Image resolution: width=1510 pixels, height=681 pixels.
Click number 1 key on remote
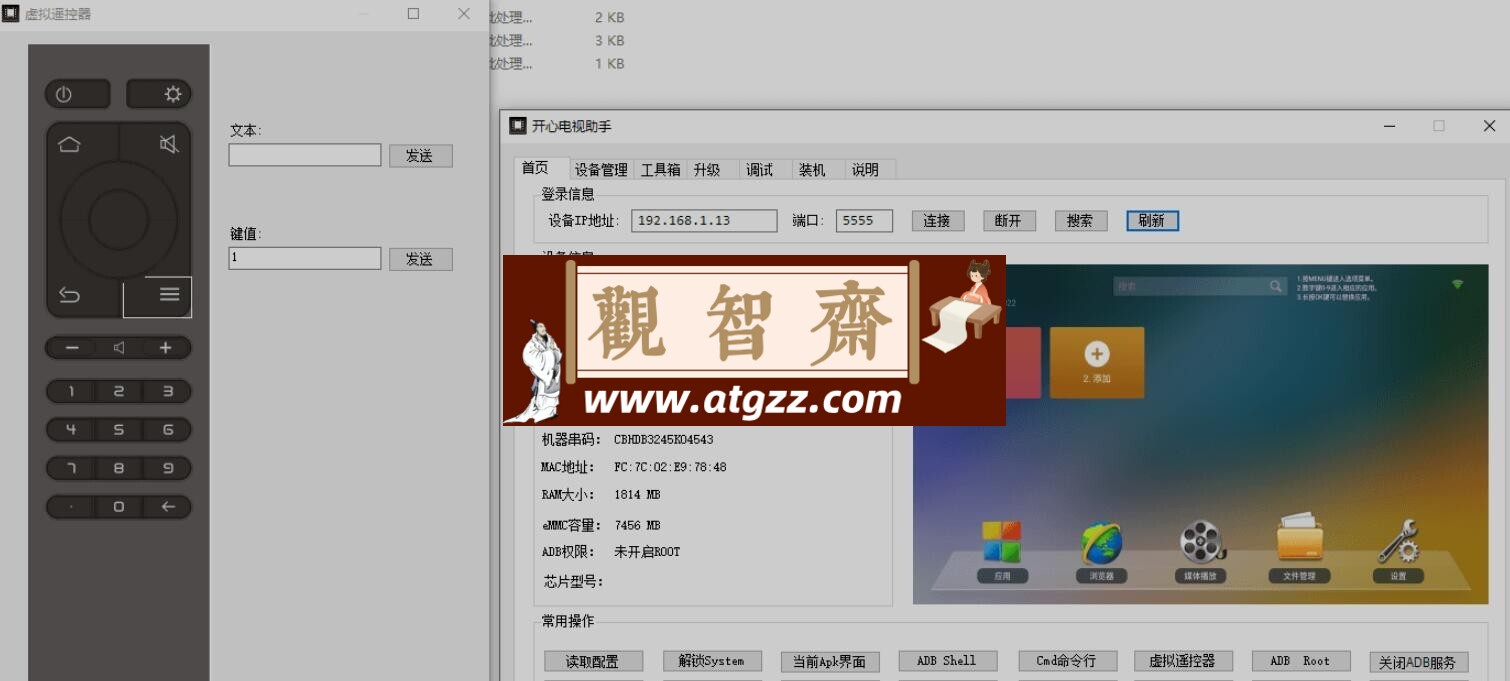pos(71,392)
